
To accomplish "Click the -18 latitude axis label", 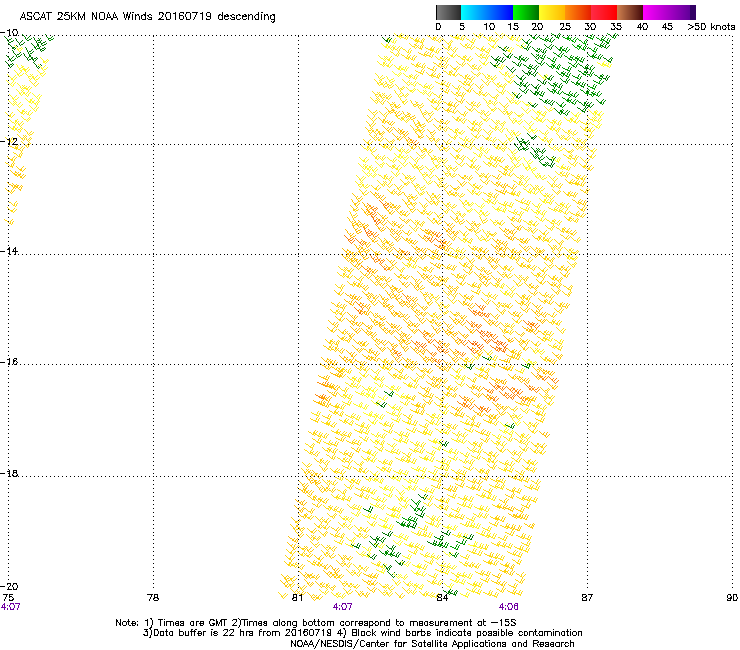I will 10,473.
